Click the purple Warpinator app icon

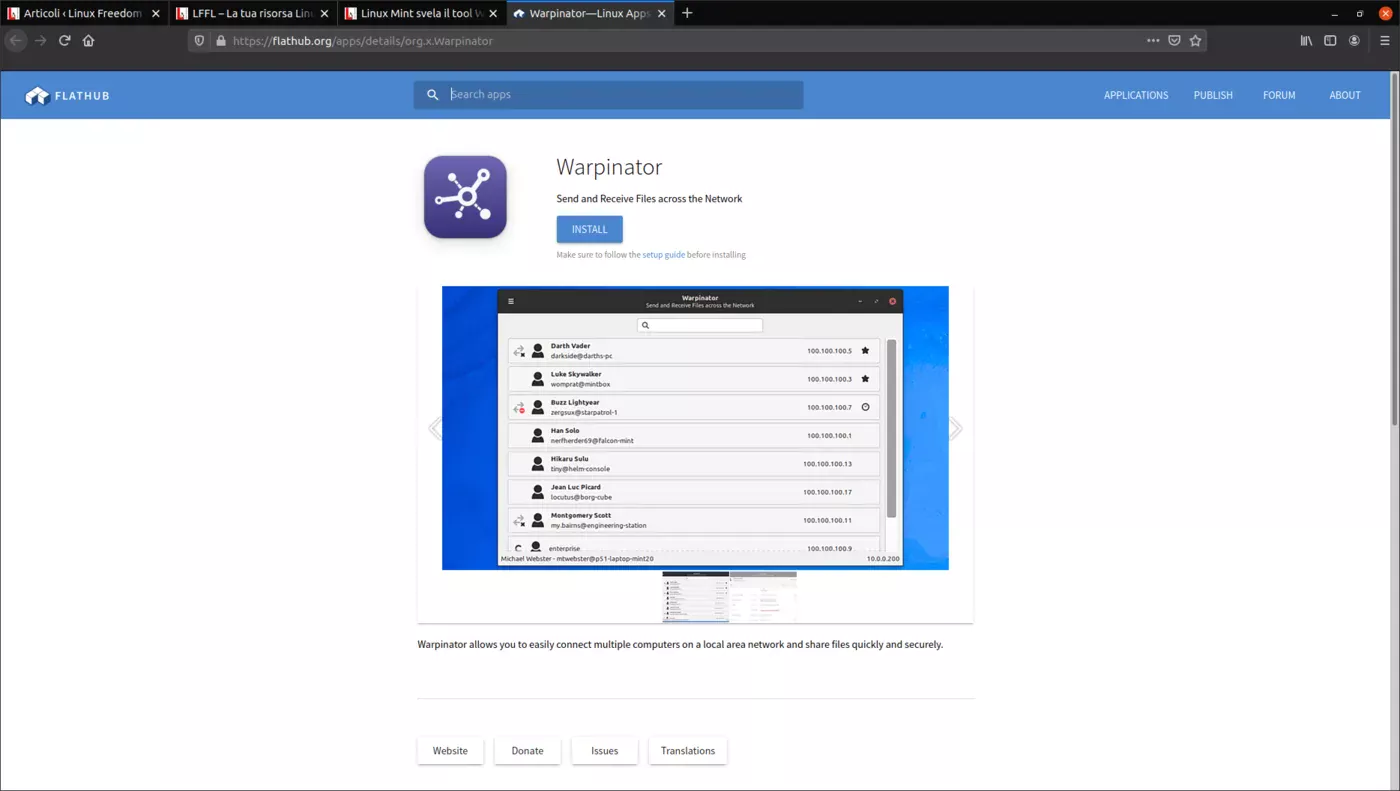[x=465, y=196]
